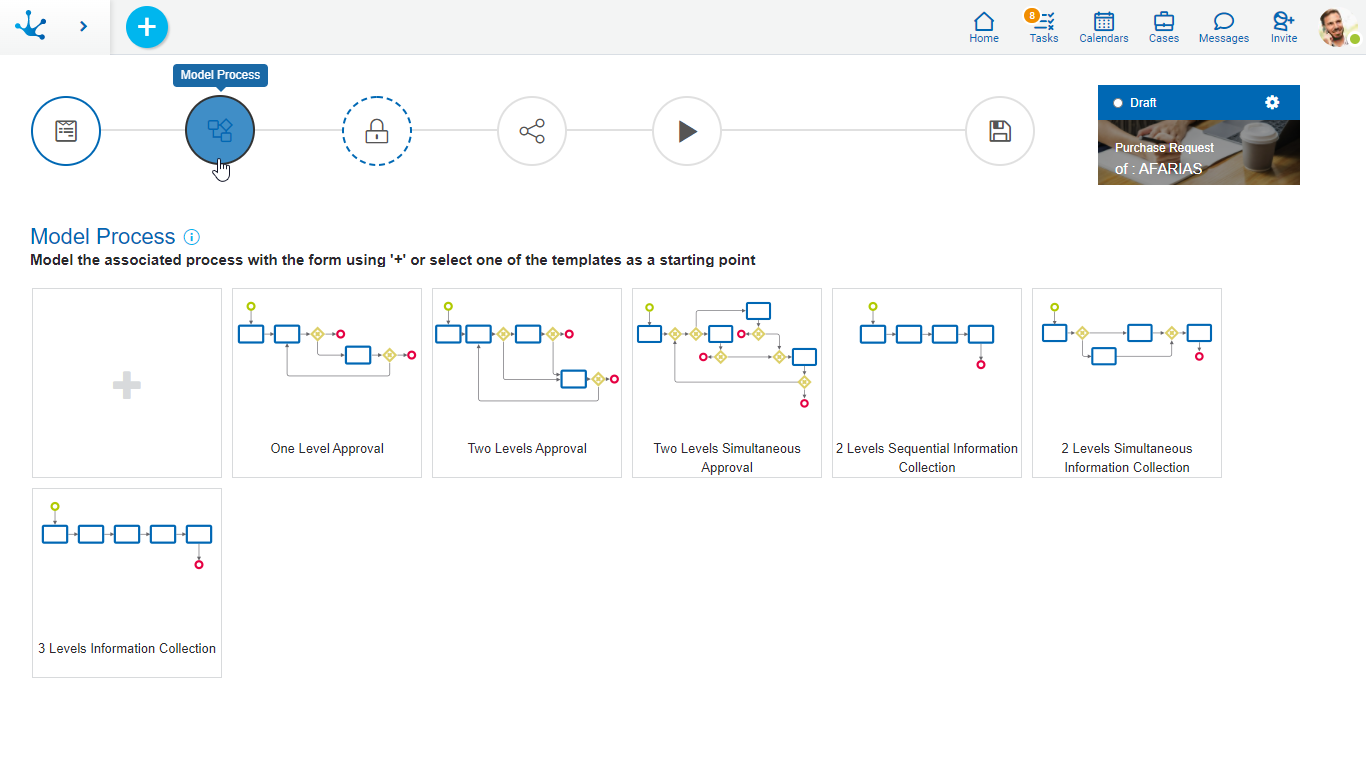Screen dimensions: 1366x768
Task: Click the save floppy disk icon
Action: [999, 131]
